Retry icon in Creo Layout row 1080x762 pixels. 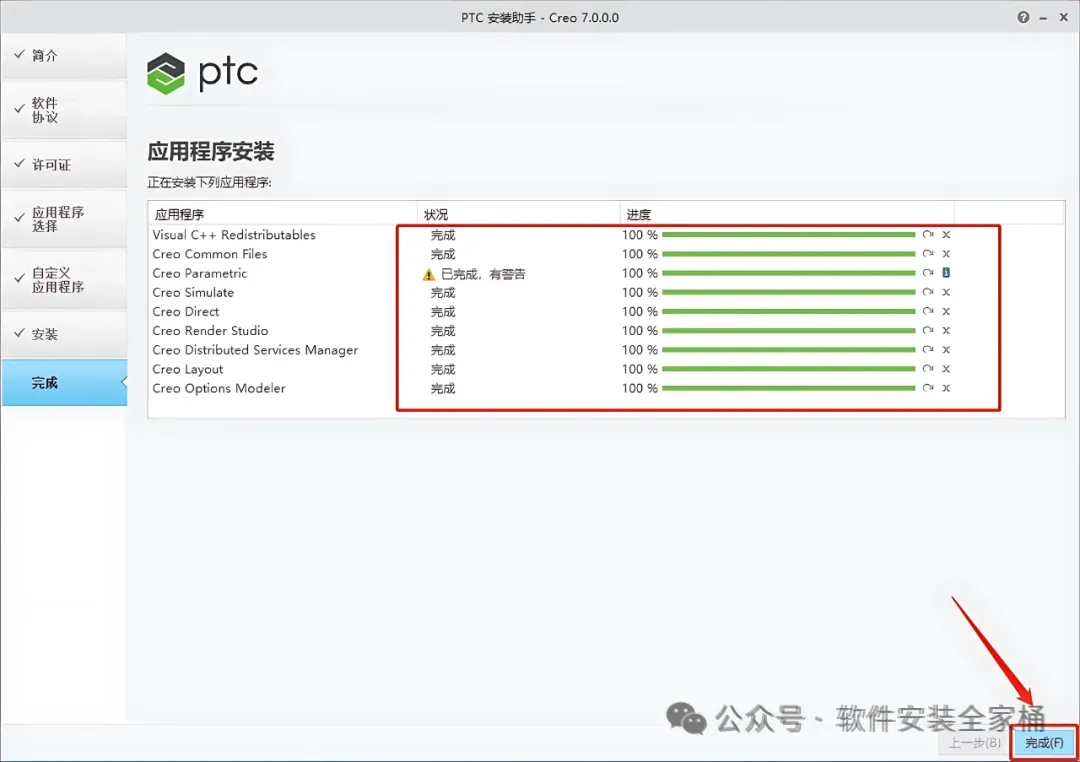[928, 369]
